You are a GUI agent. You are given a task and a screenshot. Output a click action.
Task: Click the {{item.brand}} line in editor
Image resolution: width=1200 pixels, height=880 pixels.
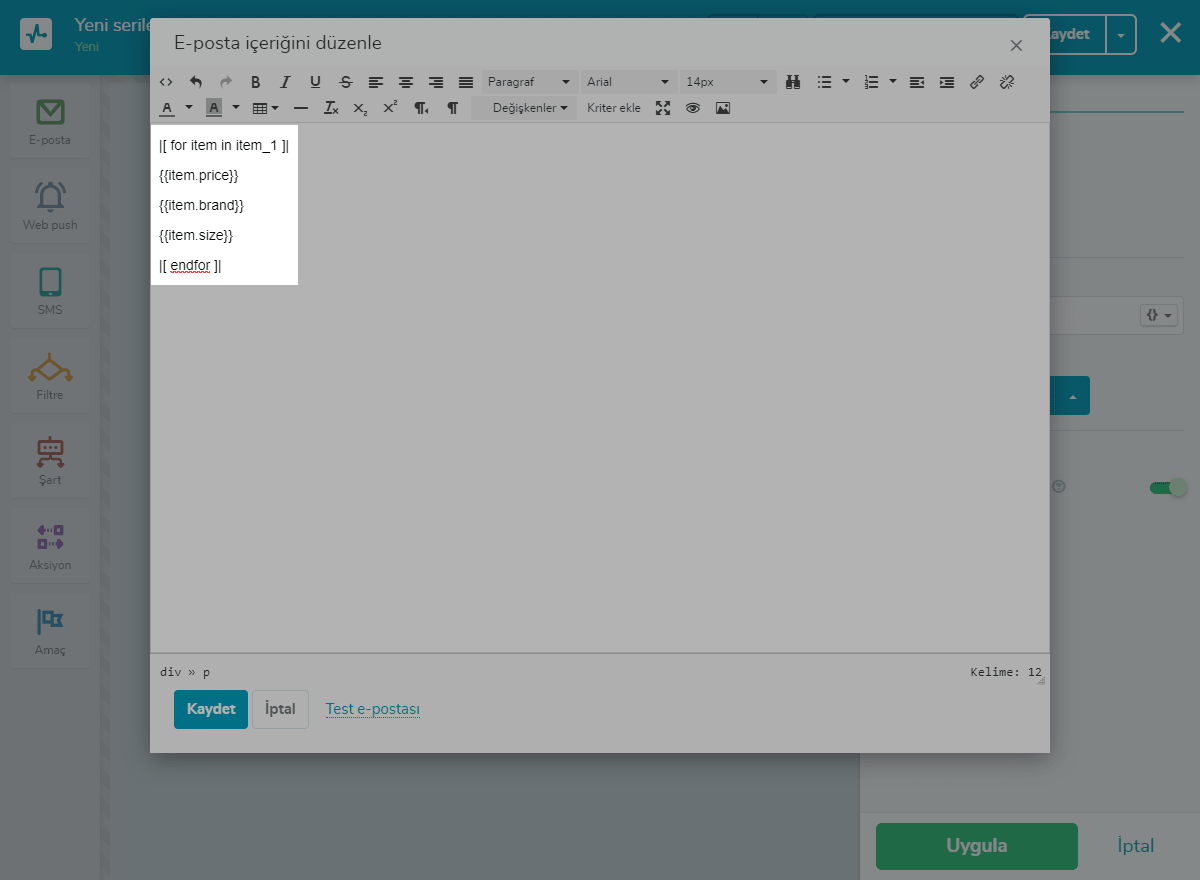coord(202,205)
